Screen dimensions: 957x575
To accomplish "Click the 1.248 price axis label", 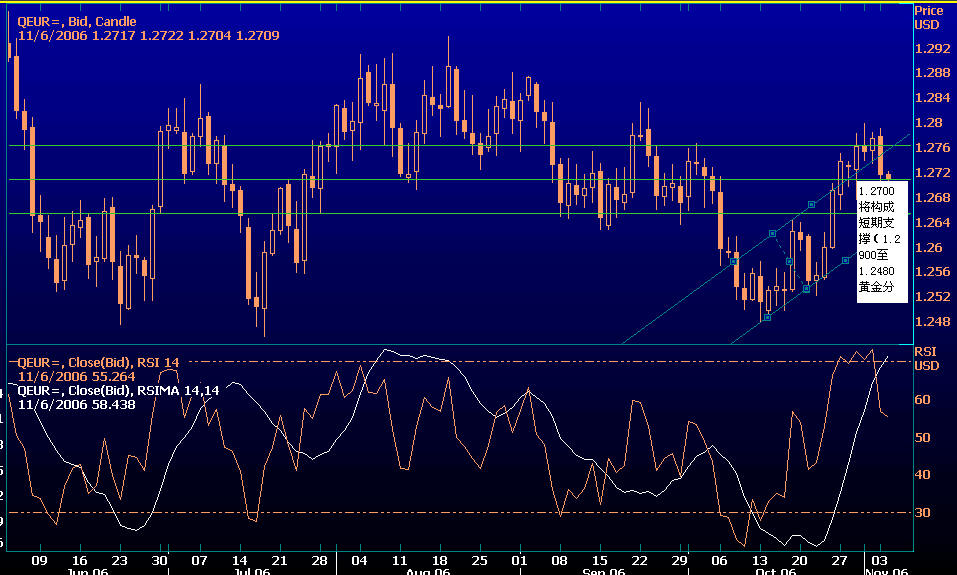I will click(932, 322).
